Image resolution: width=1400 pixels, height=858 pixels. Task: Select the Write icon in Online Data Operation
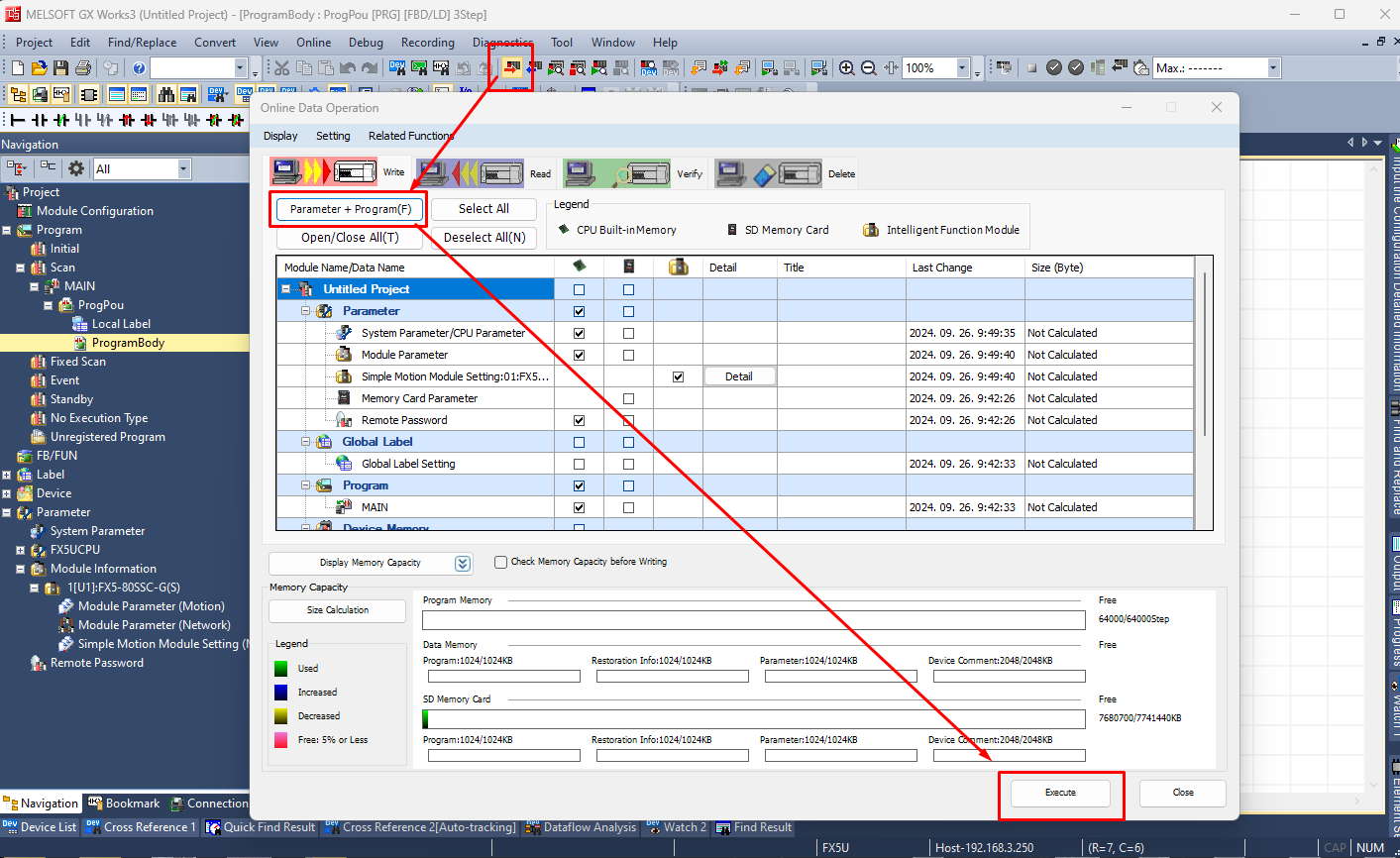click(x=324, y=172)
